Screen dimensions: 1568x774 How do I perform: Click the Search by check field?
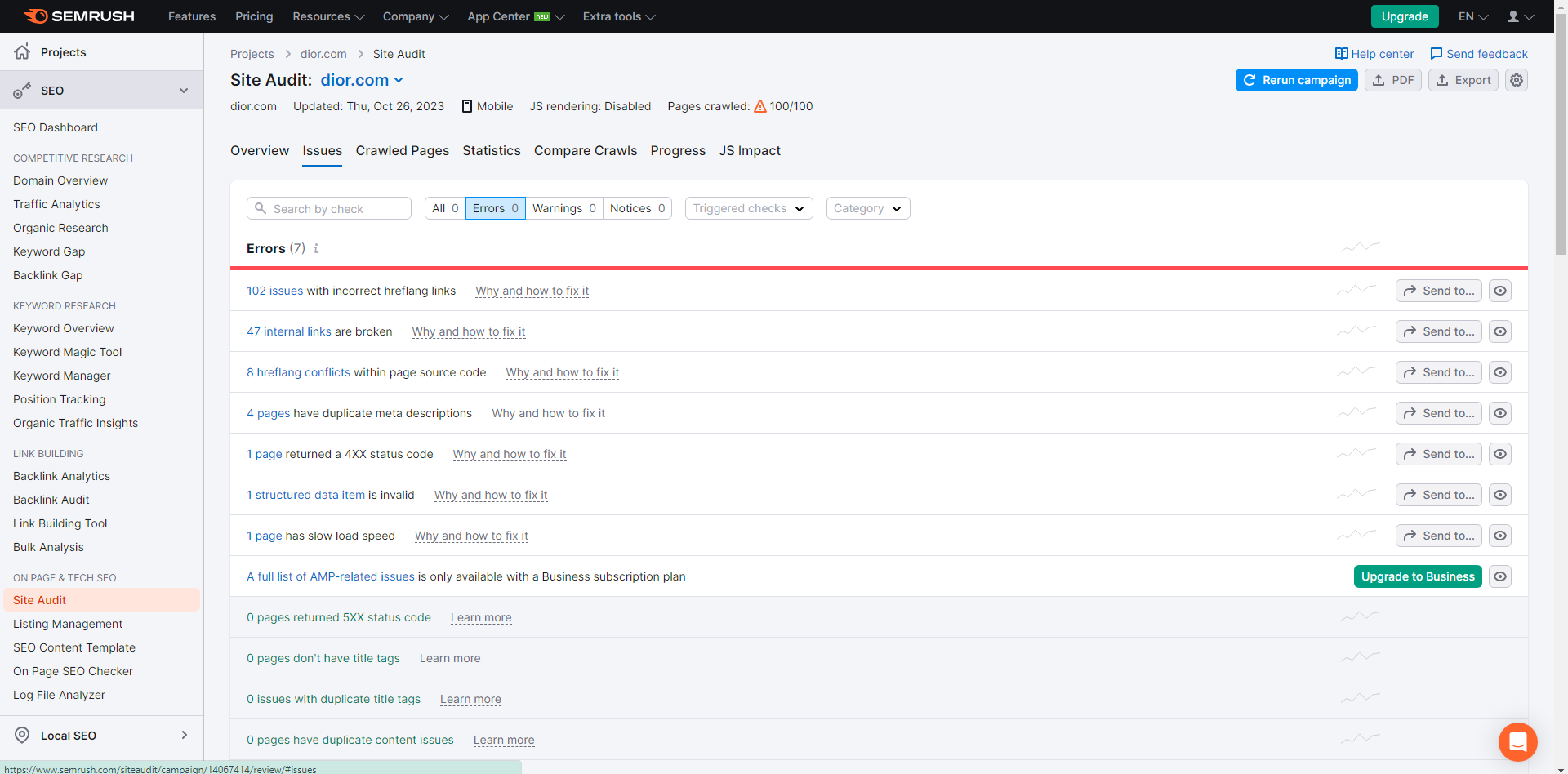[x=329, y=208]
